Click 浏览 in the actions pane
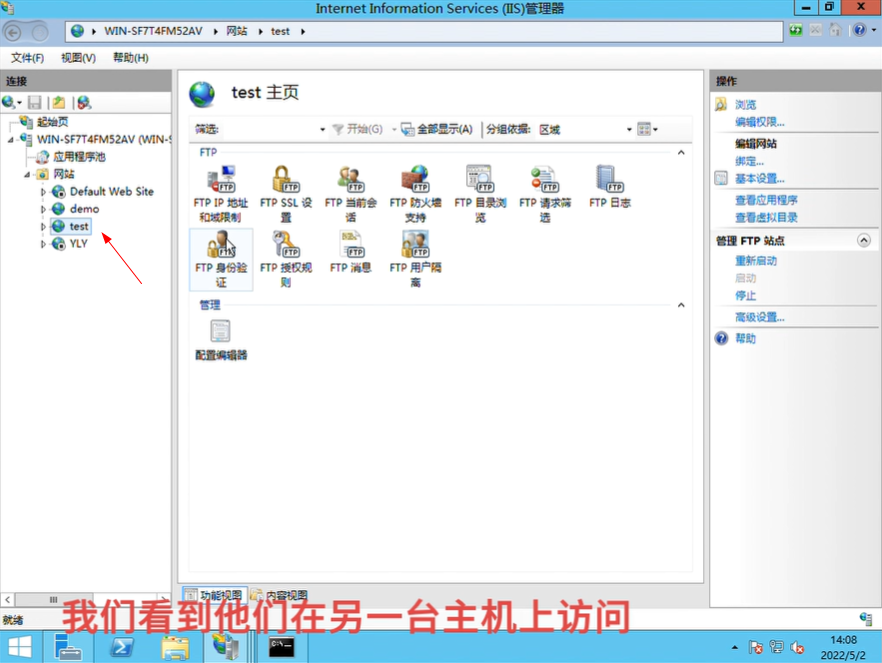The image size is (882, 663). (745, 105)
